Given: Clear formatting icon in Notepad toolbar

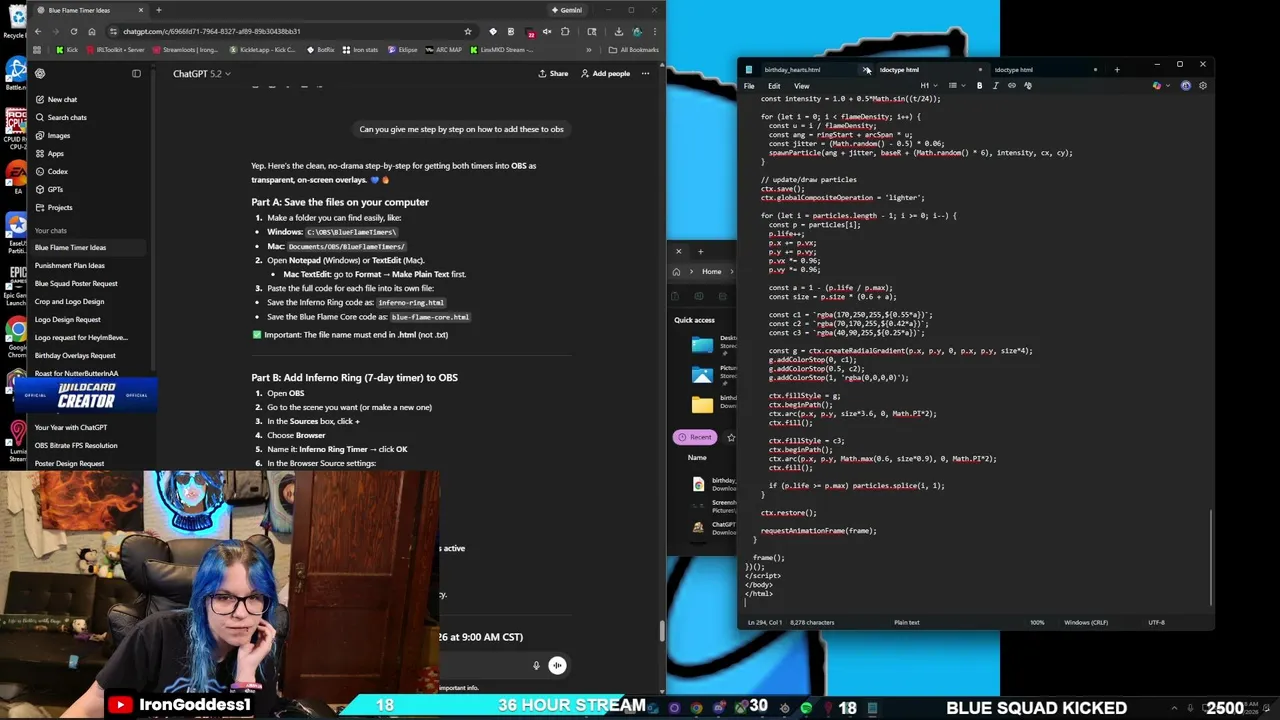Looking at the screenshot, I should [1028, 86].
